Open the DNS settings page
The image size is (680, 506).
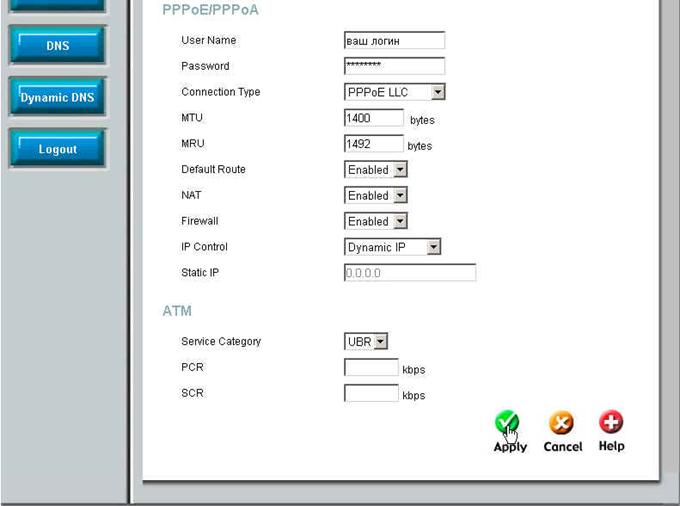pos(57,45)
